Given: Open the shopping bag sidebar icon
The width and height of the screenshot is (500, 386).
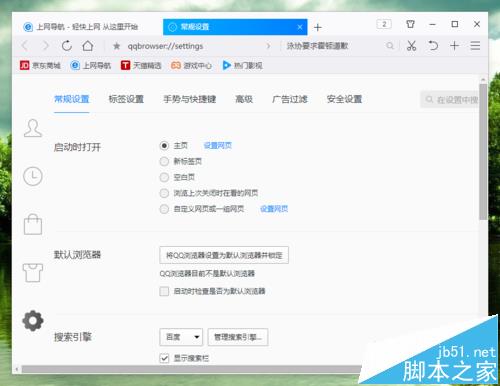Looking at the screenshot, I should click(33, 224).
